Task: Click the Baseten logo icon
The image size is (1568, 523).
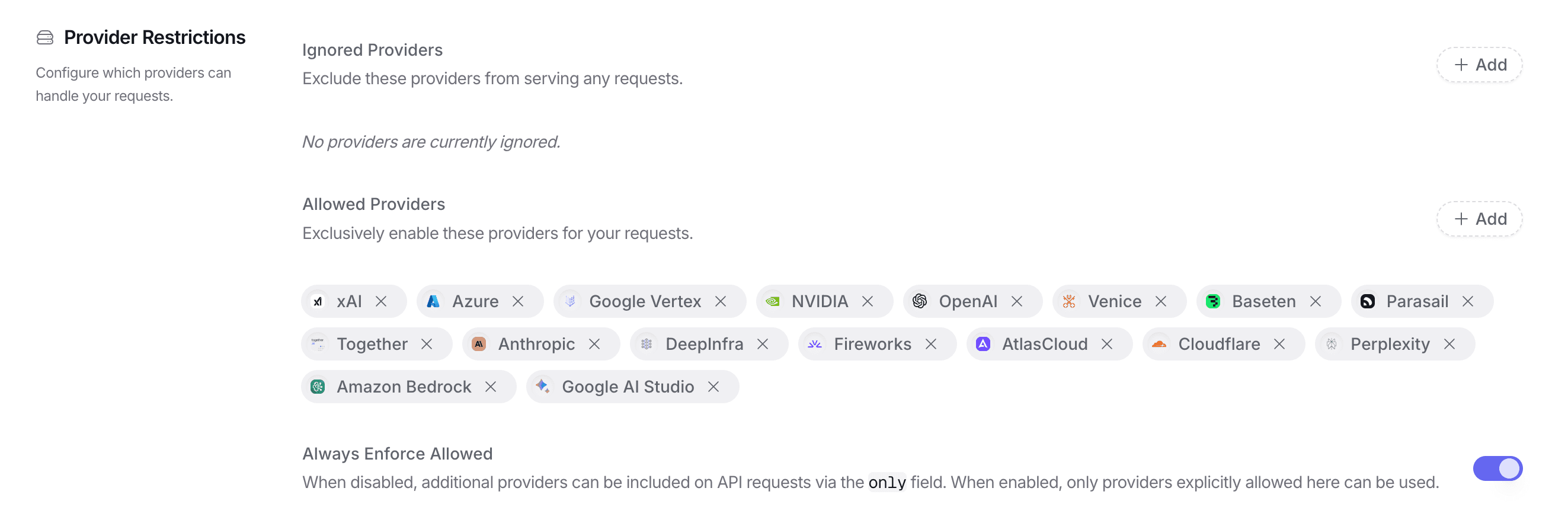Action: click(1213, 301)
